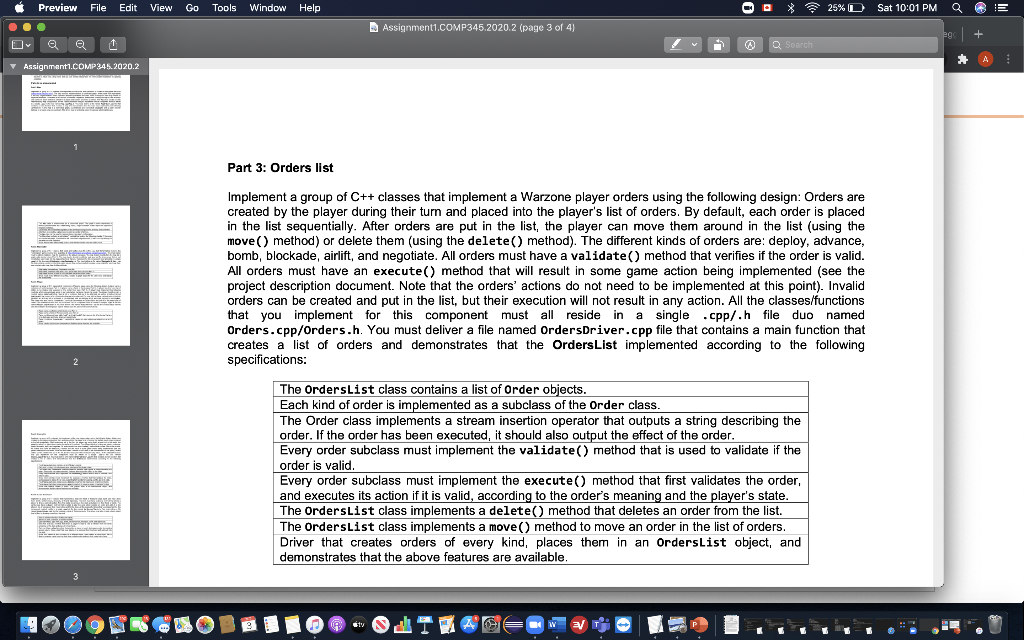Screen dimensions: 1024x640
Task: Open Spotlight search from the menu bar
Action: (x=957, y=8)
